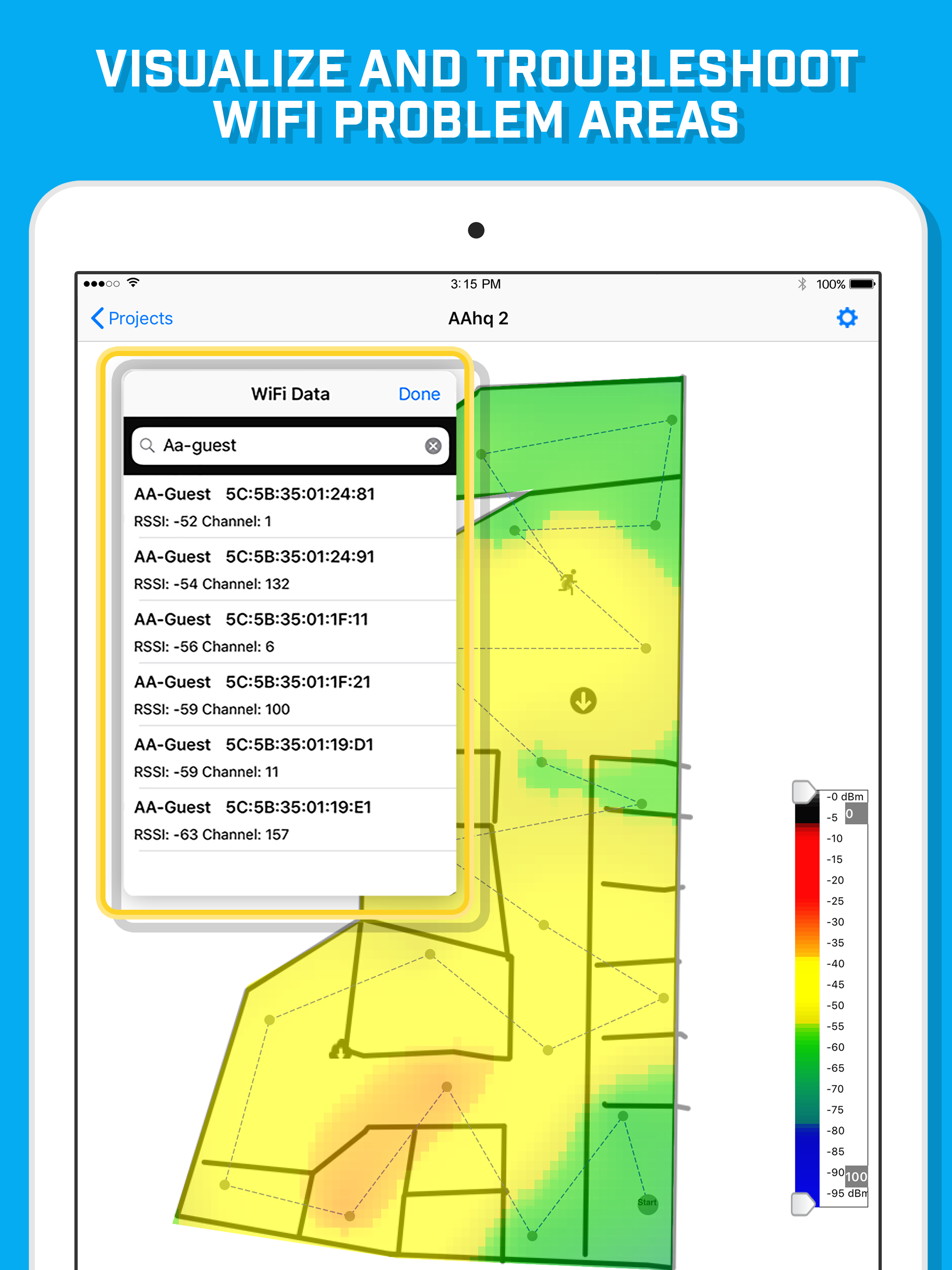Tap the running person exit icon

(568, 582)
